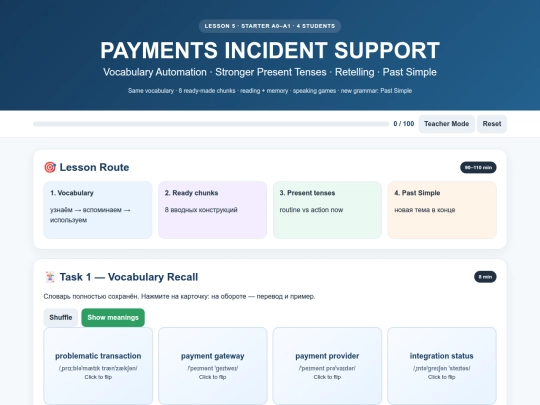The height and width of the screenshot is (405, 540).
Task: Click the 0 / 100 progress bar
Action: (211, 124)
